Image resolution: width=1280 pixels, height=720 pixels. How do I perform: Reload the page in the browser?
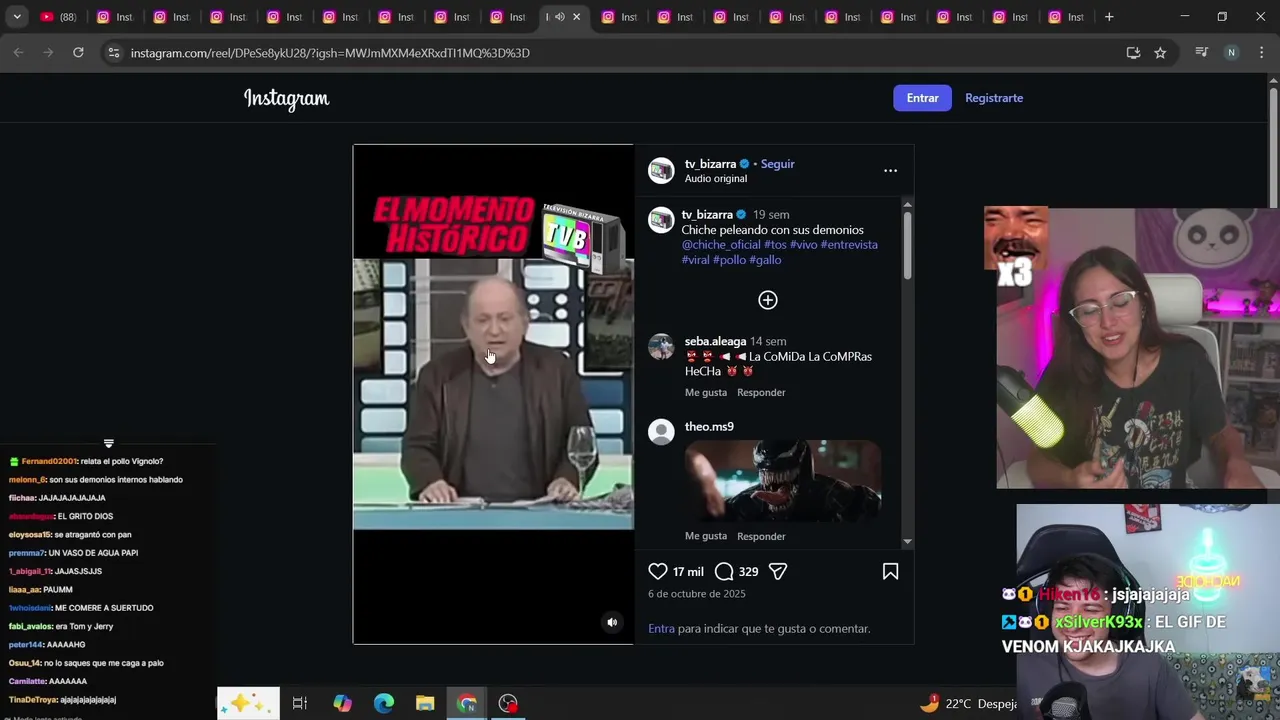[78, 53]
